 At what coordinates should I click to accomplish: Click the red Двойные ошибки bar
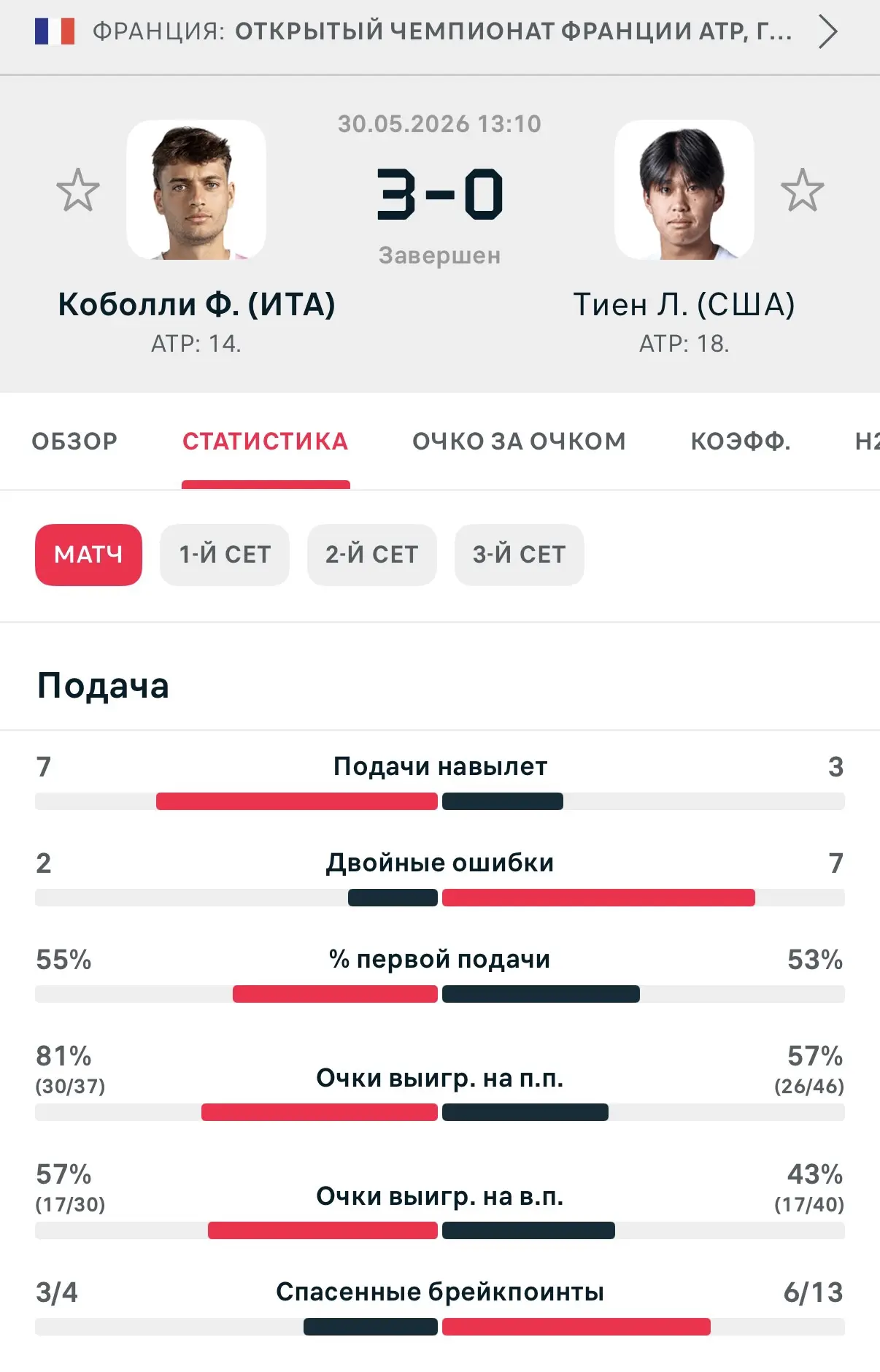tap(598, 898)
